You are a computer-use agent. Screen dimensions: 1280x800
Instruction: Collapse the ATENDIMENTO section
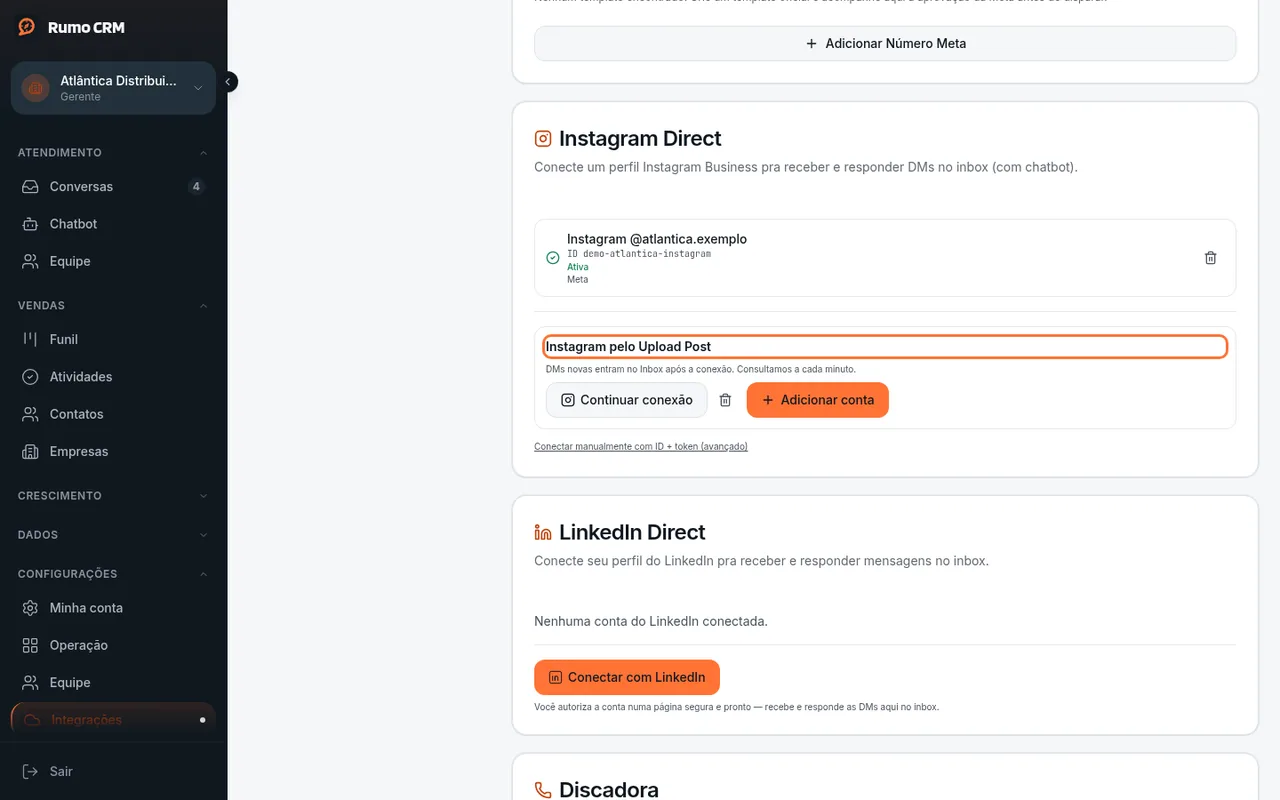pos(113,153)
